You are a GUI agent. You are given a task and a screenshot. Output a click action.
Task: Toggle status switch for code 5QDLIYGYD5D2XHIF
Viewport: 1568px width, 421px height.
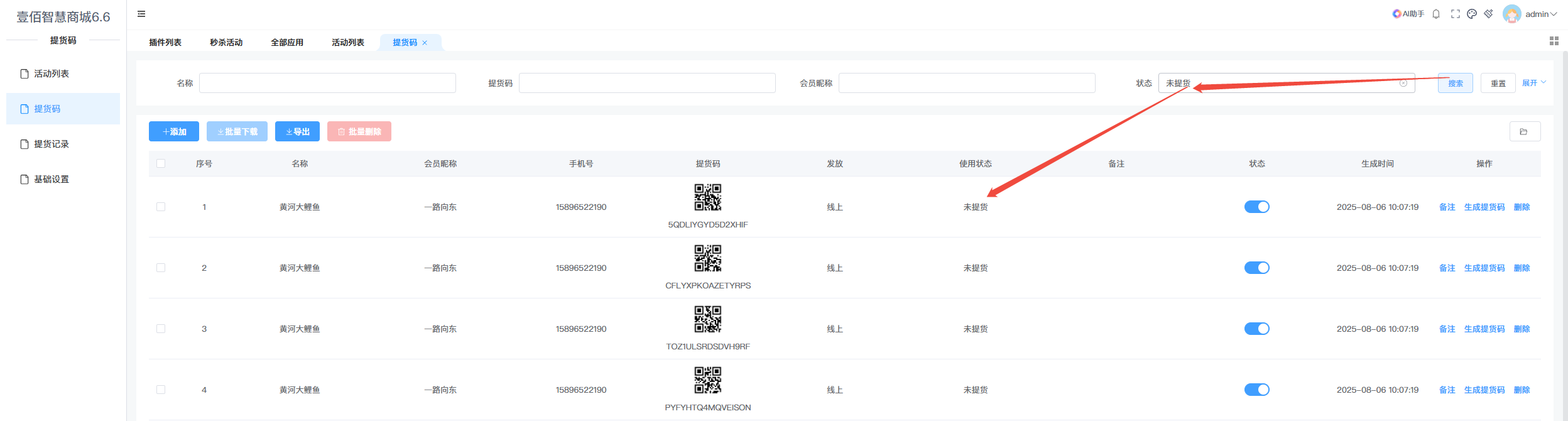pyautogui.click(x=1256, y=207)
